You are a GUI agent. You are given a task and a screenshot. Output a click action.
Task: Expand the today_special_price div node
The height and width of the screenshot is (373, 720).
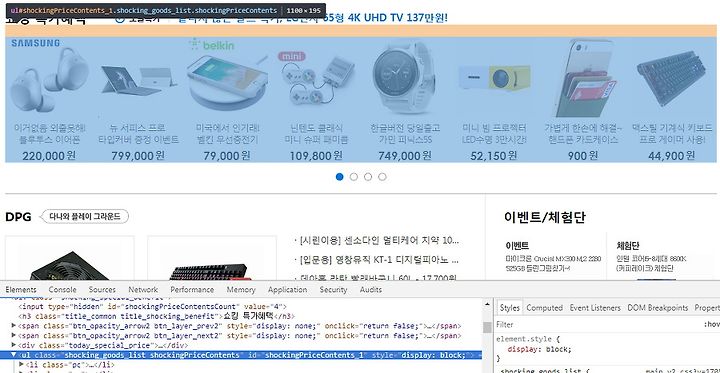(x=14, y=345)
